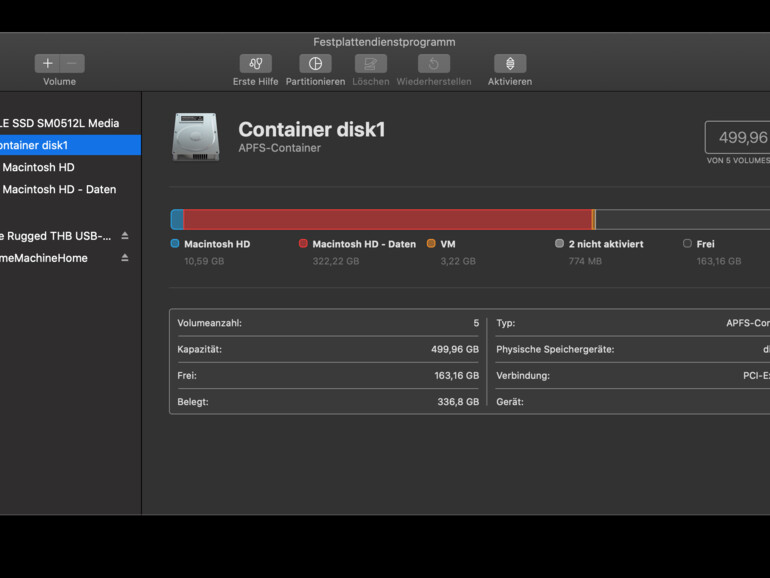Select Macintosh HD - Daten in sidebar

tap(70, 190)
